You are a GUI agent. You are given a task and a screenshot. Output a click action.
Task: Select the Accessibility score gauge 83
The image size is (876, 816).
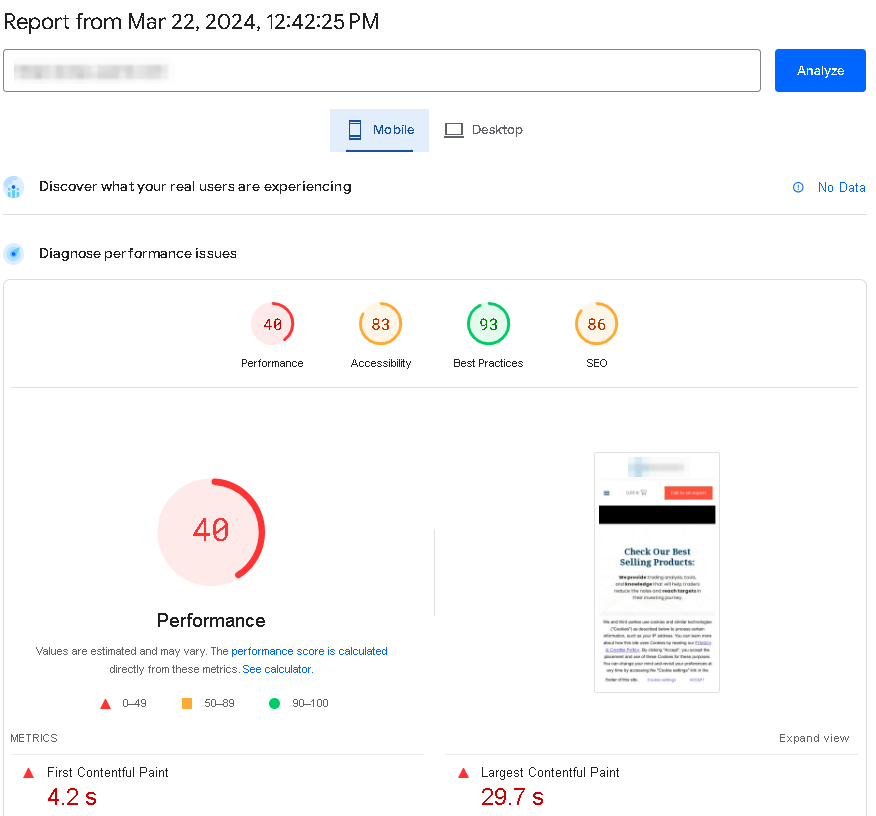tap(380, 324)
